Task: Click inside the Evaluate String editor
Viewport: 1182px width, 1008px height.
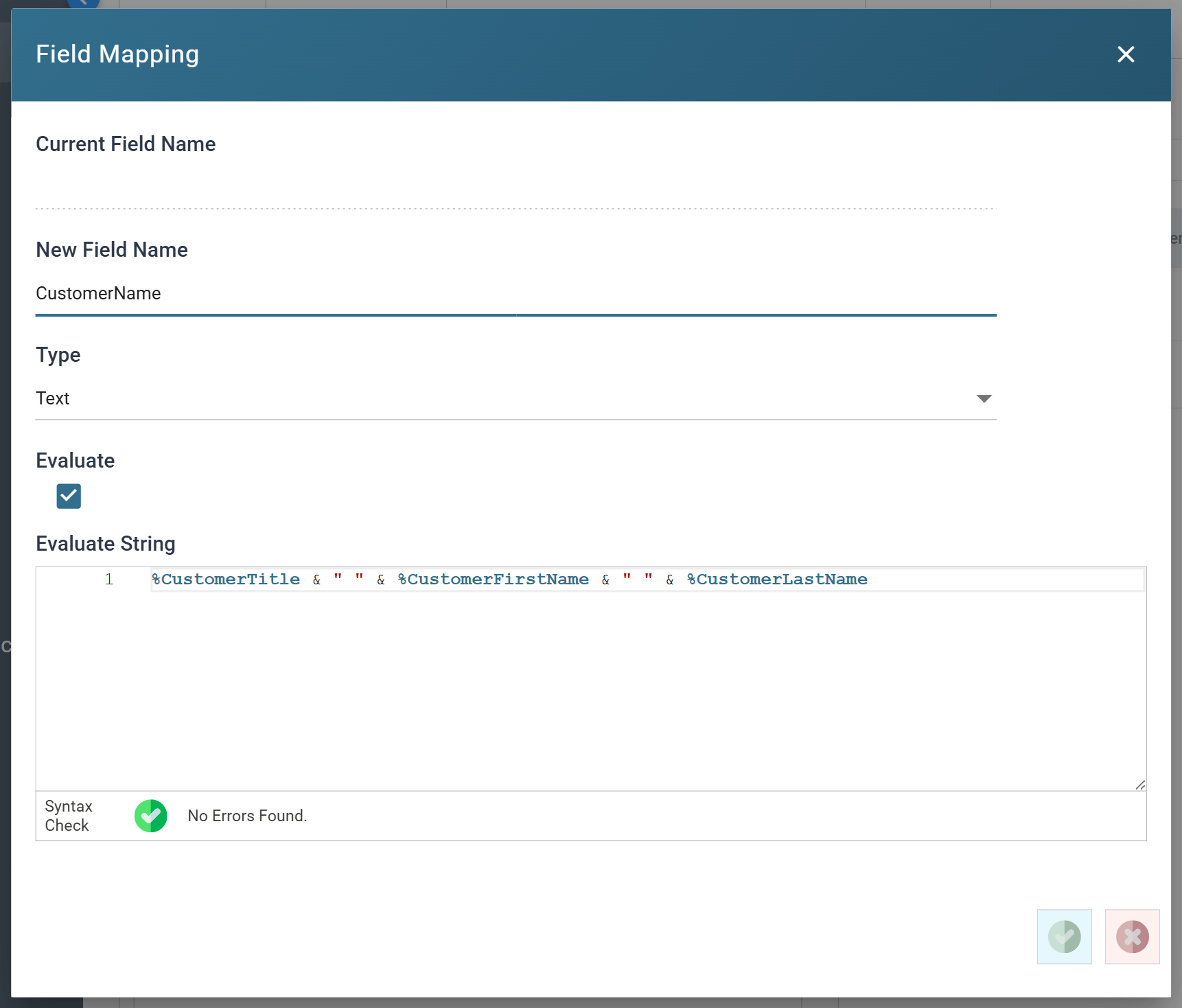Action: [x=591, y=678]
